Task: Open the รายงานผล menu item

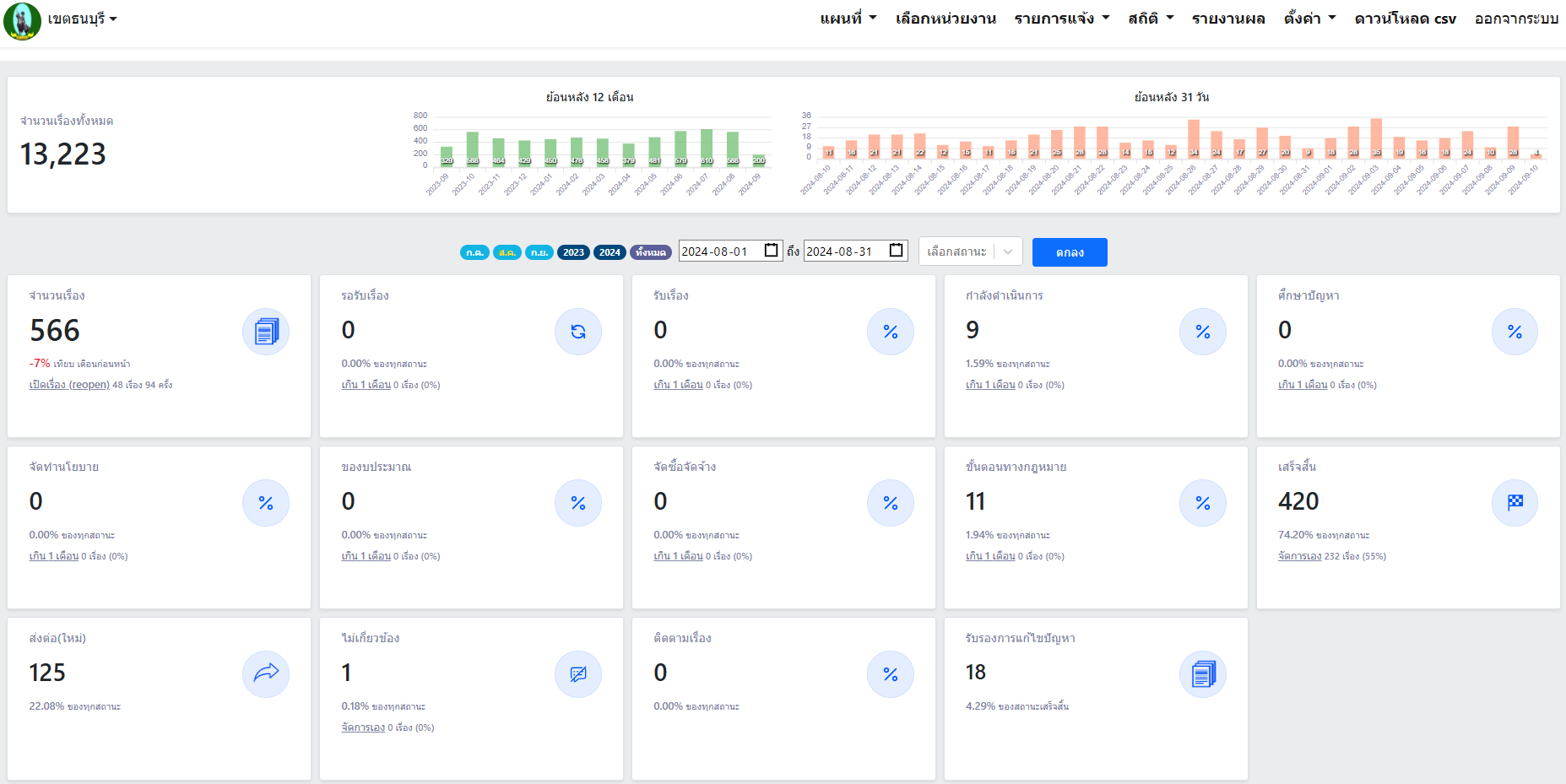Action: 1228,19
